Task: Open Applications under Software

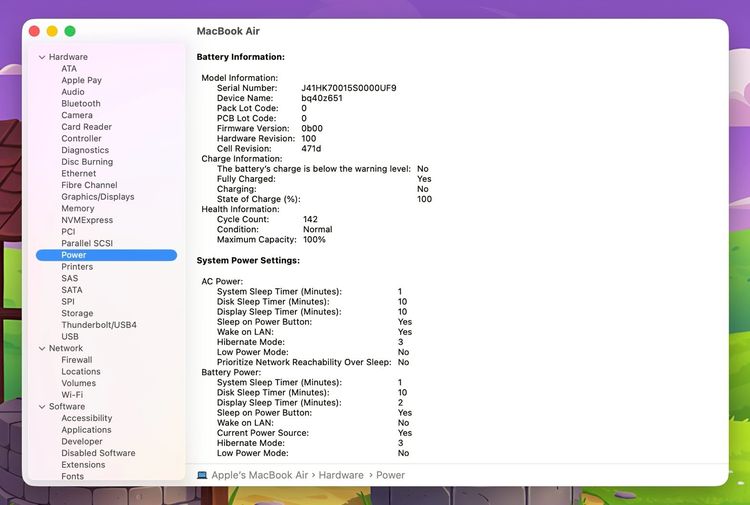Action: tap(86, 430)
